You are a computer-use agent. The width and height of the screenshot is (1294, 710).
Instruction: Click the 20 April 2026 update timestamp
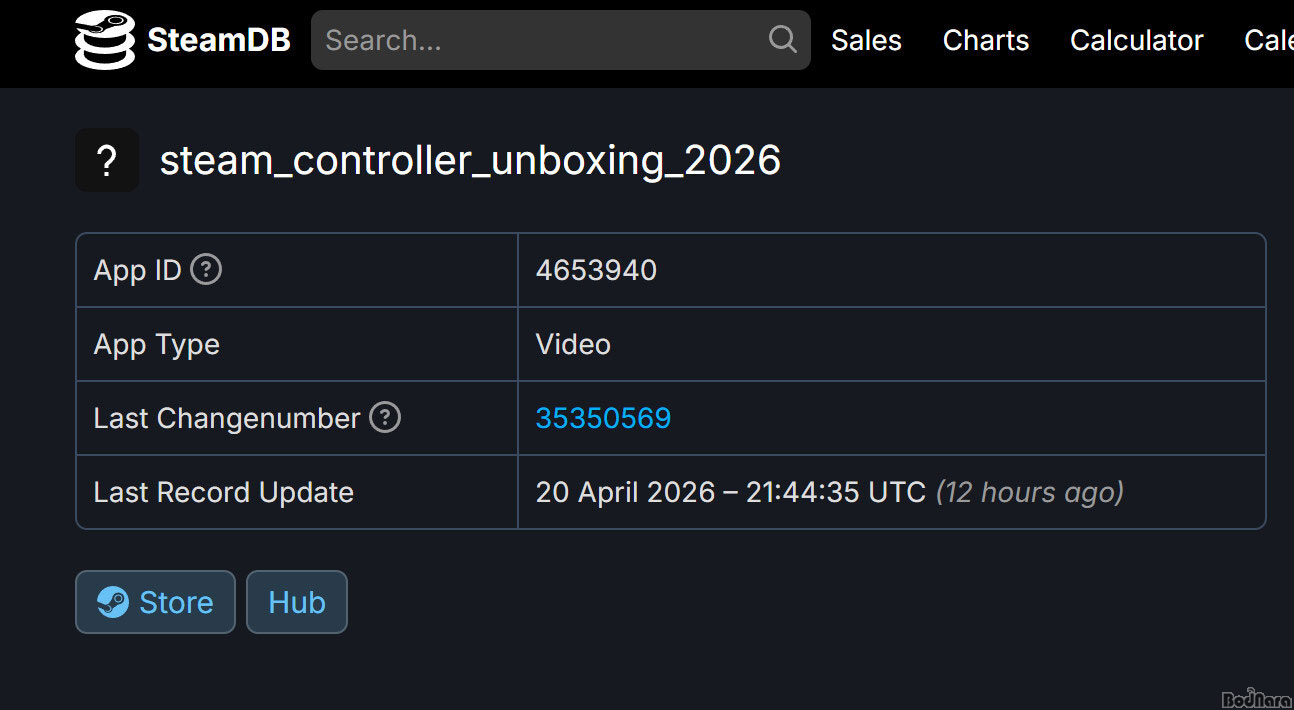pos(730,492)
